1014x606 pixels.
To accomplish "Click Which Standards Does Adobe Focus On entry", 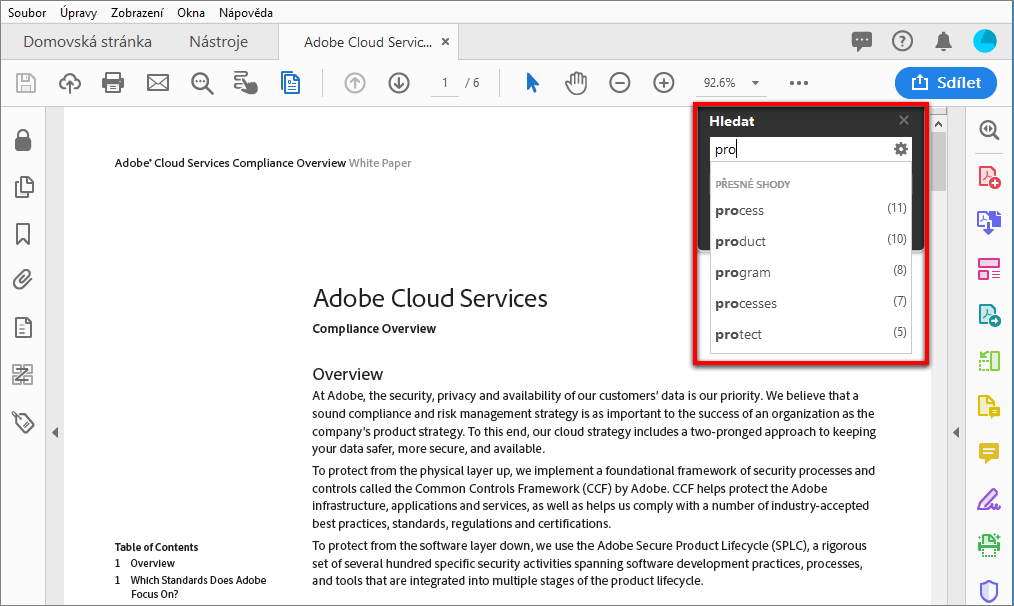I will [x=199, y=587].
